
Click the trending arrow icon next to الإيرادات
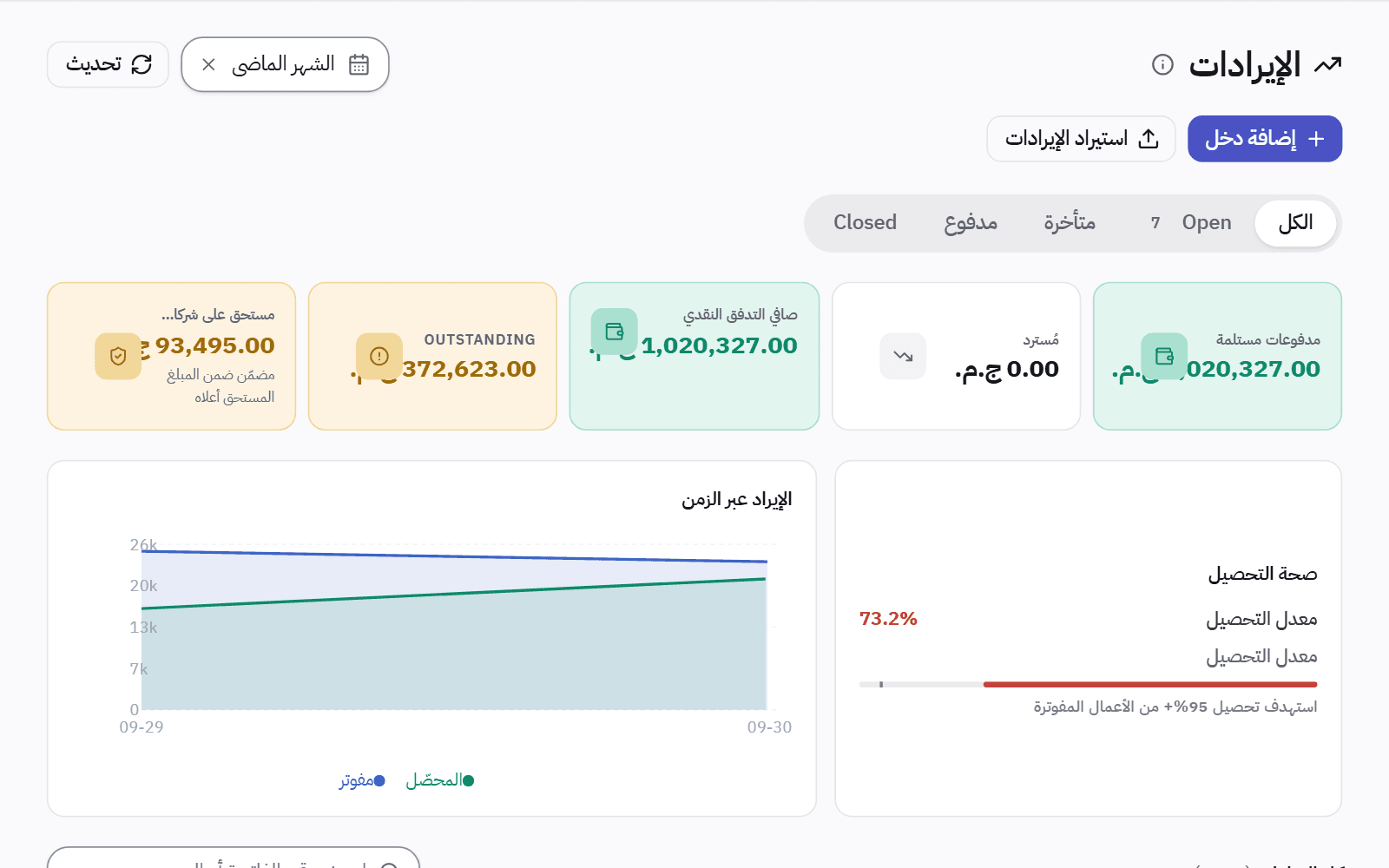(x=1328, y=64)
